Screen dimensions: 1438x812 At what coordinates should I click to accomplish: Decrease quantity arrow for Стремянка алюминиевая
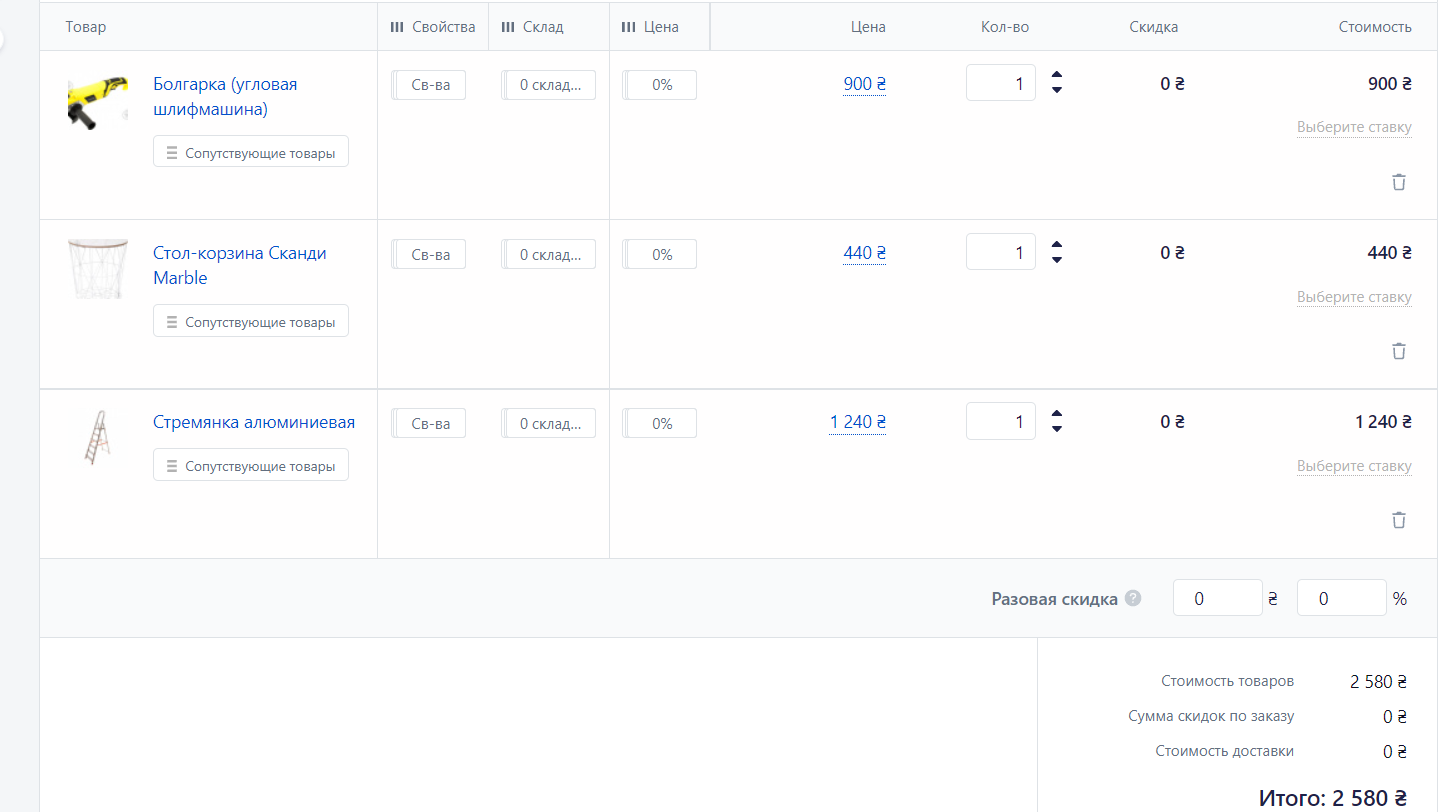(x=1057, y=429)
